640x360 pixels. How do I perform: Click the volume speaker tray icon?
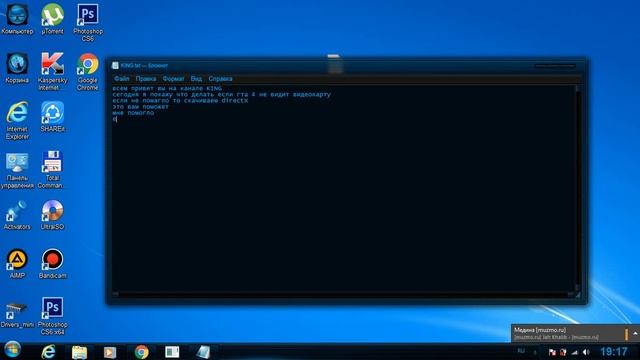click(x=586, y=352)
